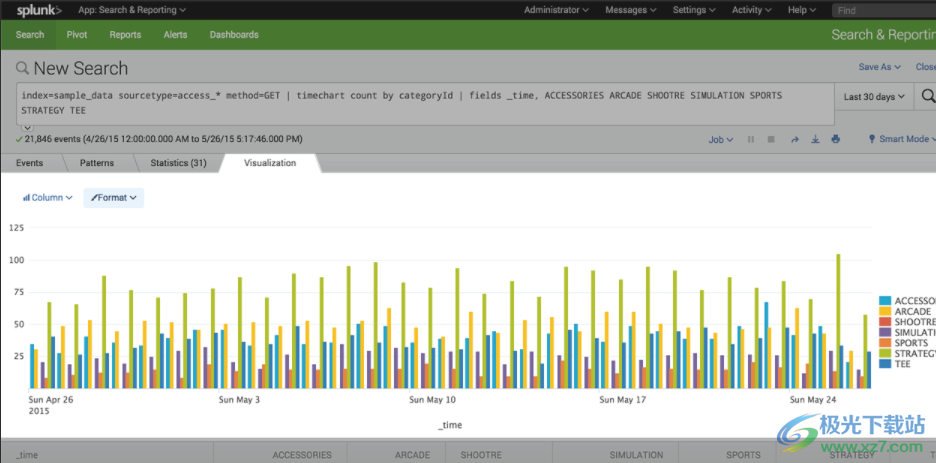Open Last 30 days time range picker
936x463 pixels.
coord(874,96)
